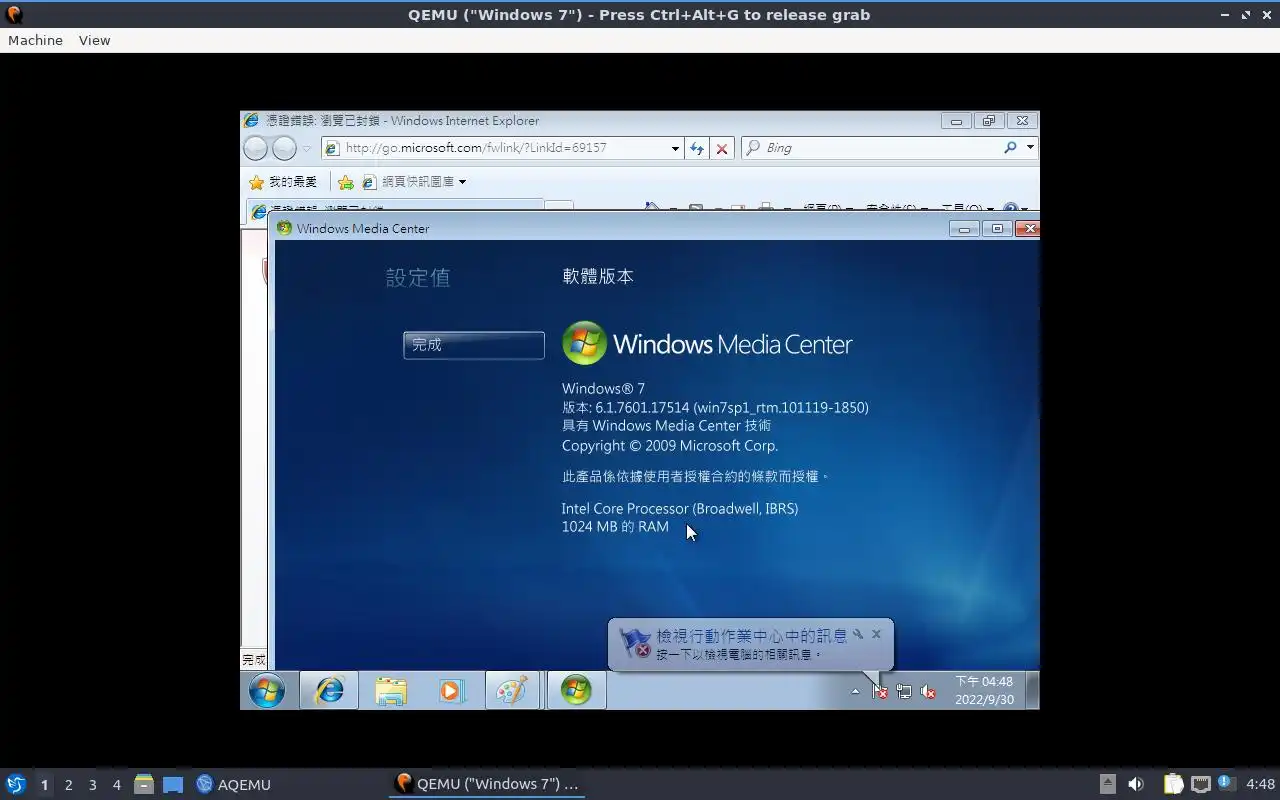
Task: Click the 1024 MB 的 RAM text
Action: tap(615, 527)
